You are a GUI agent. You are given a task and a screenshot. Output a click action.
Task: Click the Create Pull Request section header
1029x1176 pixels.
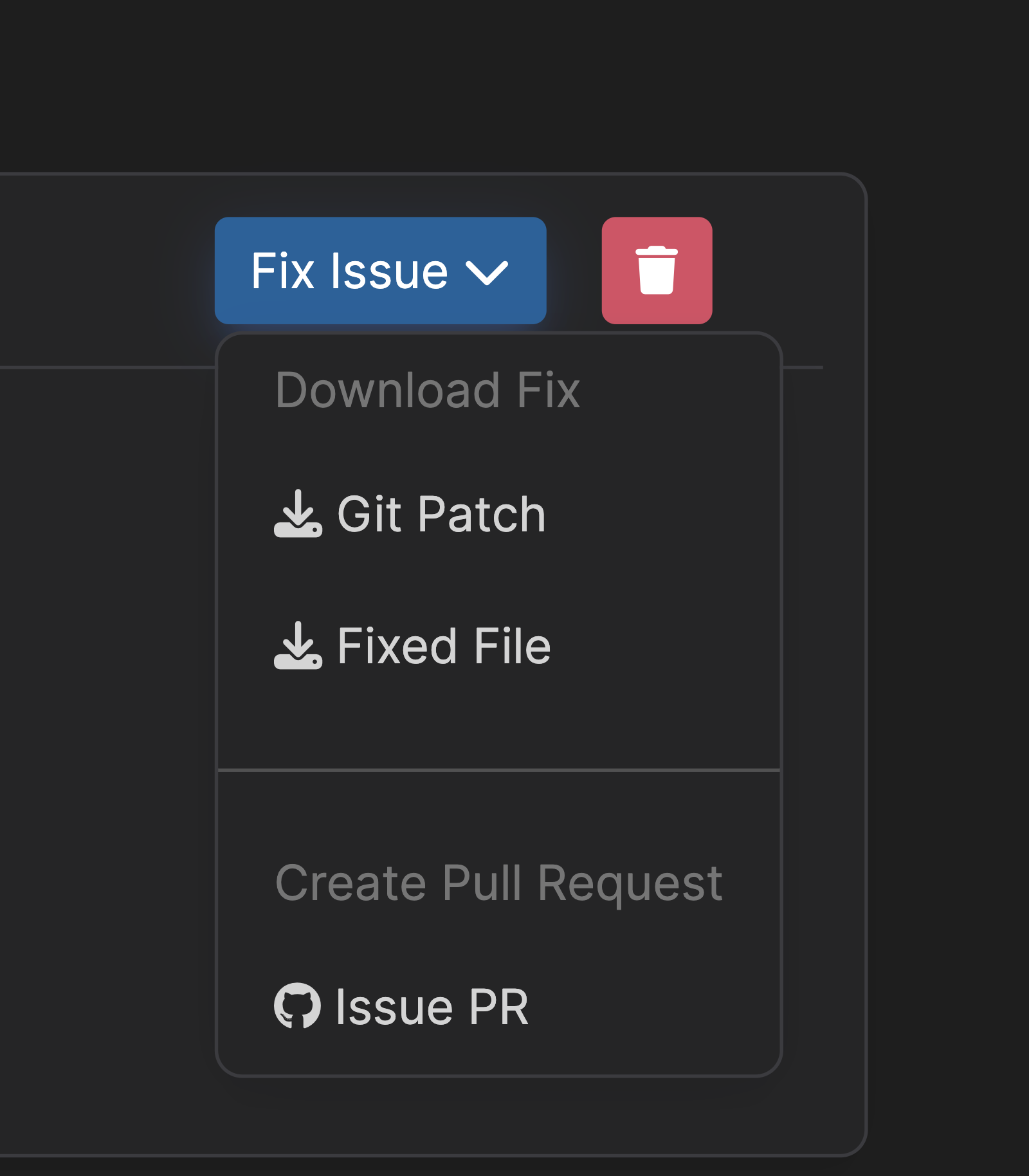(499, 883)
